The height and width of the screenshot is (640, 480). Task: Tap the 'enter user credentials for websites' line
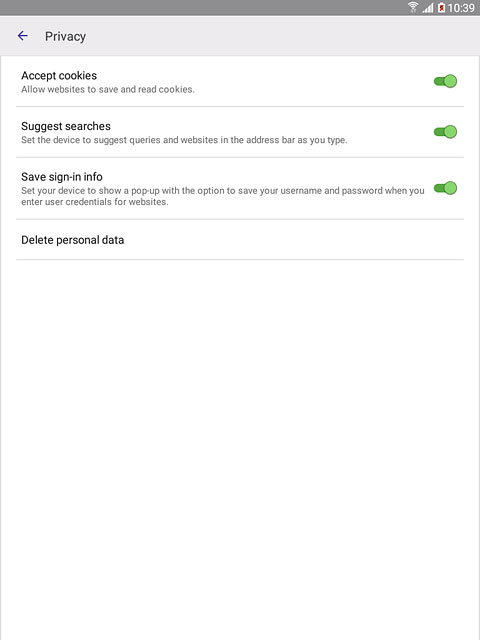point(95,202)
